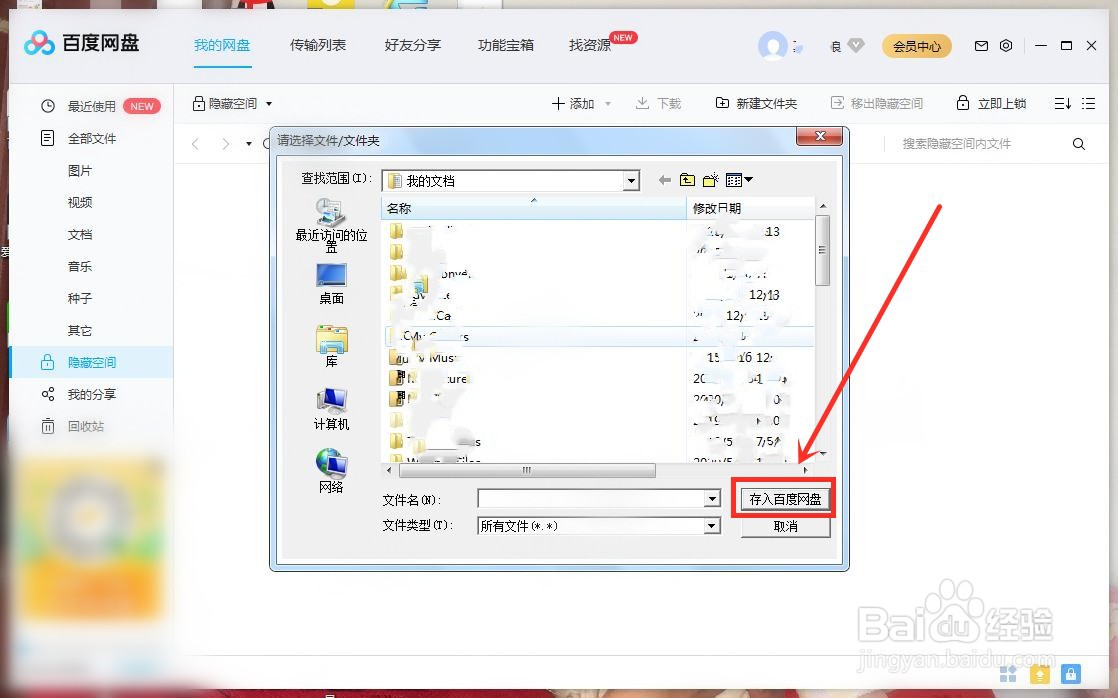The width and height of the screenshot is (1118, 698).
Task: Select 网络 in places bar
Action: pyautogui.click(x=331, y=471)
